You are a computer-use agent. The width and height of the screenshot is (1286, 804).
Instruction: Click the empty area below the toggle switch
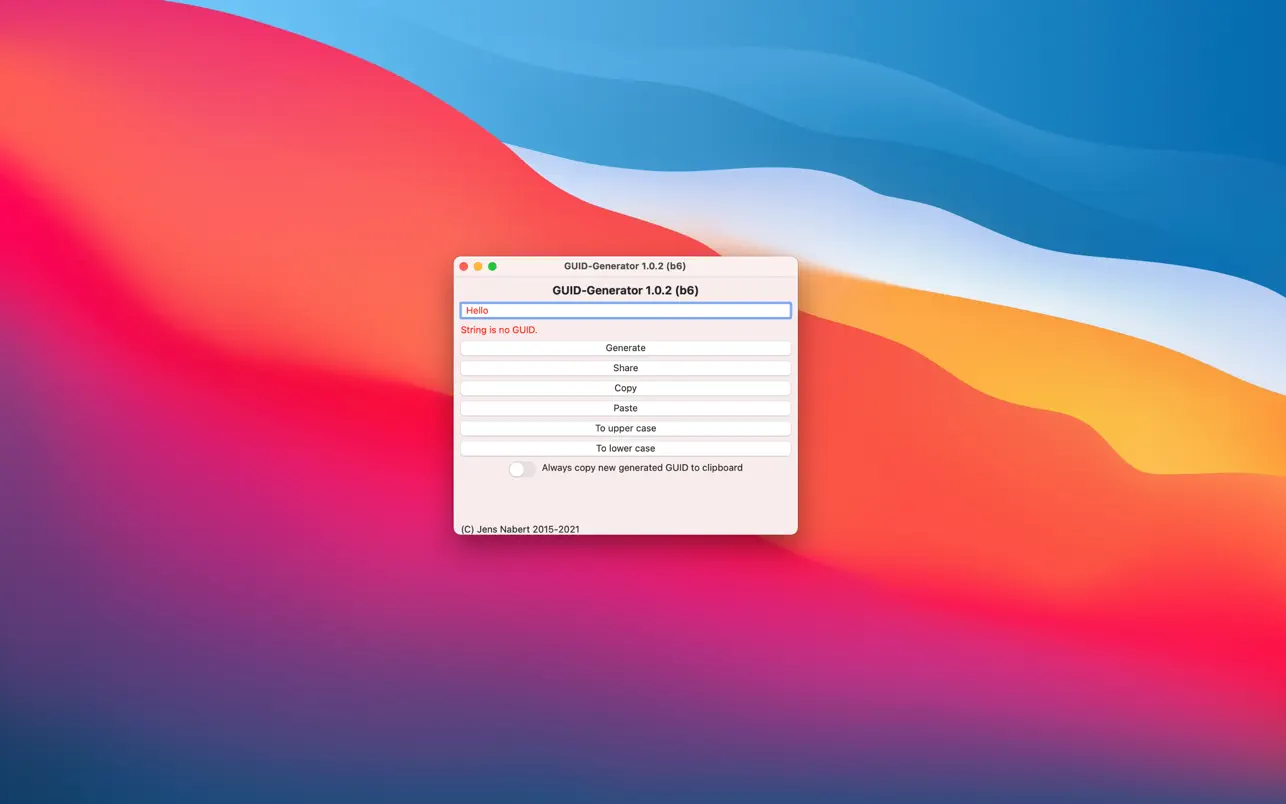(x=625, y=500)
